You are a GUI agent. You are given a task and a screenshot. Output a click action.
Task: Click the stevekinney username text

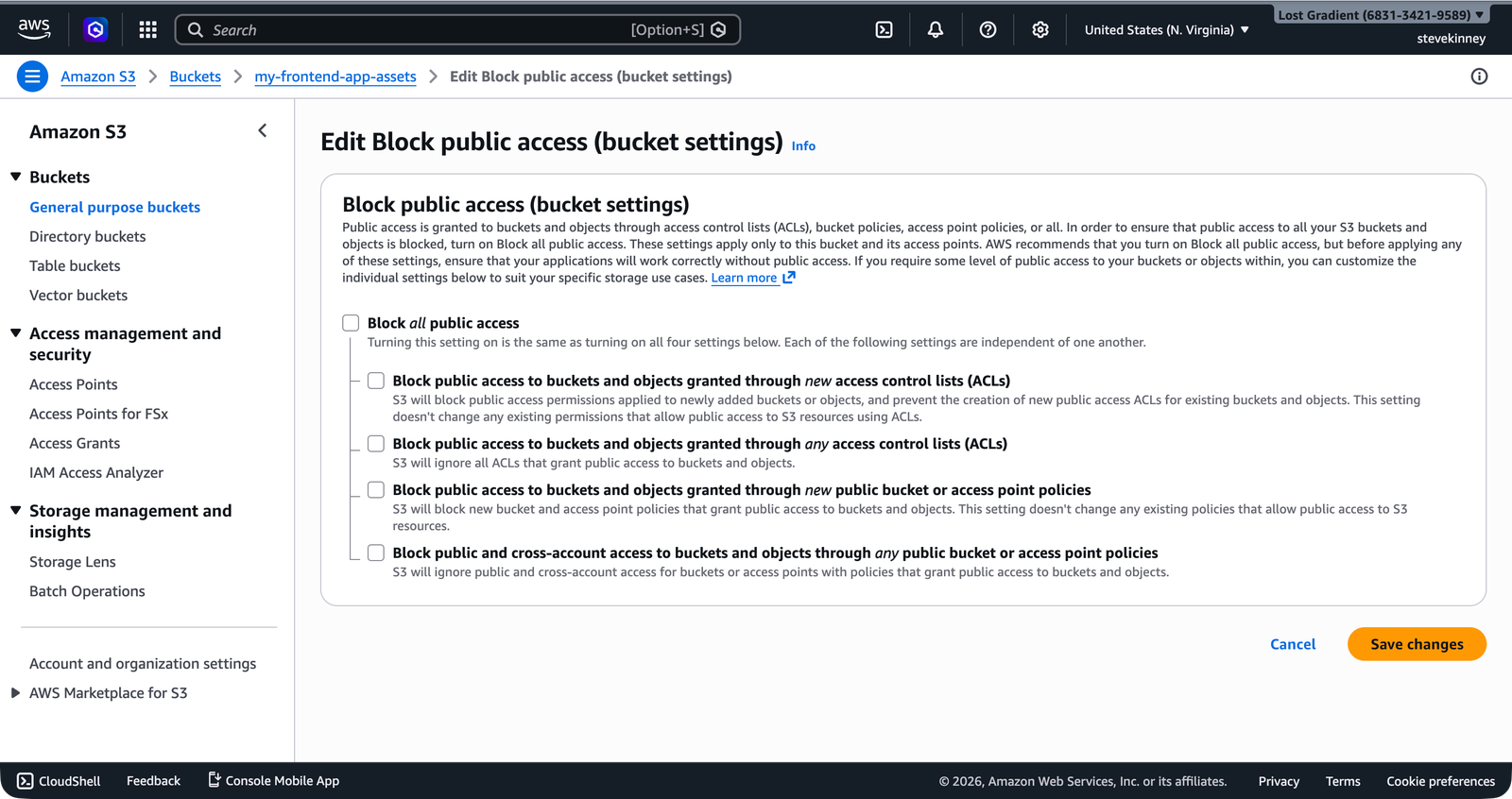pos(1451,39)
